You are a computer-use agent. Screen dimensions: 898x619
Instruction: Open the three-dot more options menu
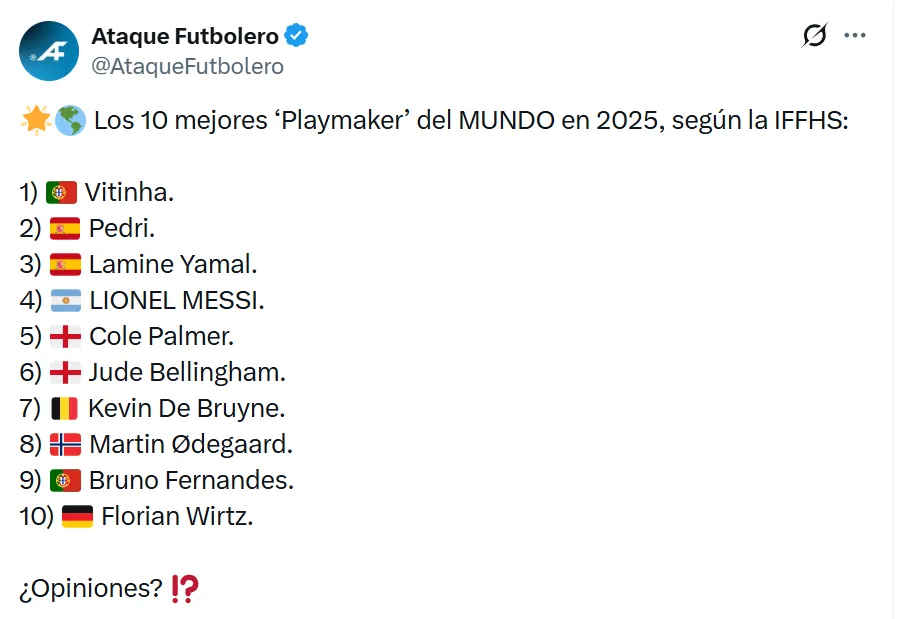tap(855, 36)
